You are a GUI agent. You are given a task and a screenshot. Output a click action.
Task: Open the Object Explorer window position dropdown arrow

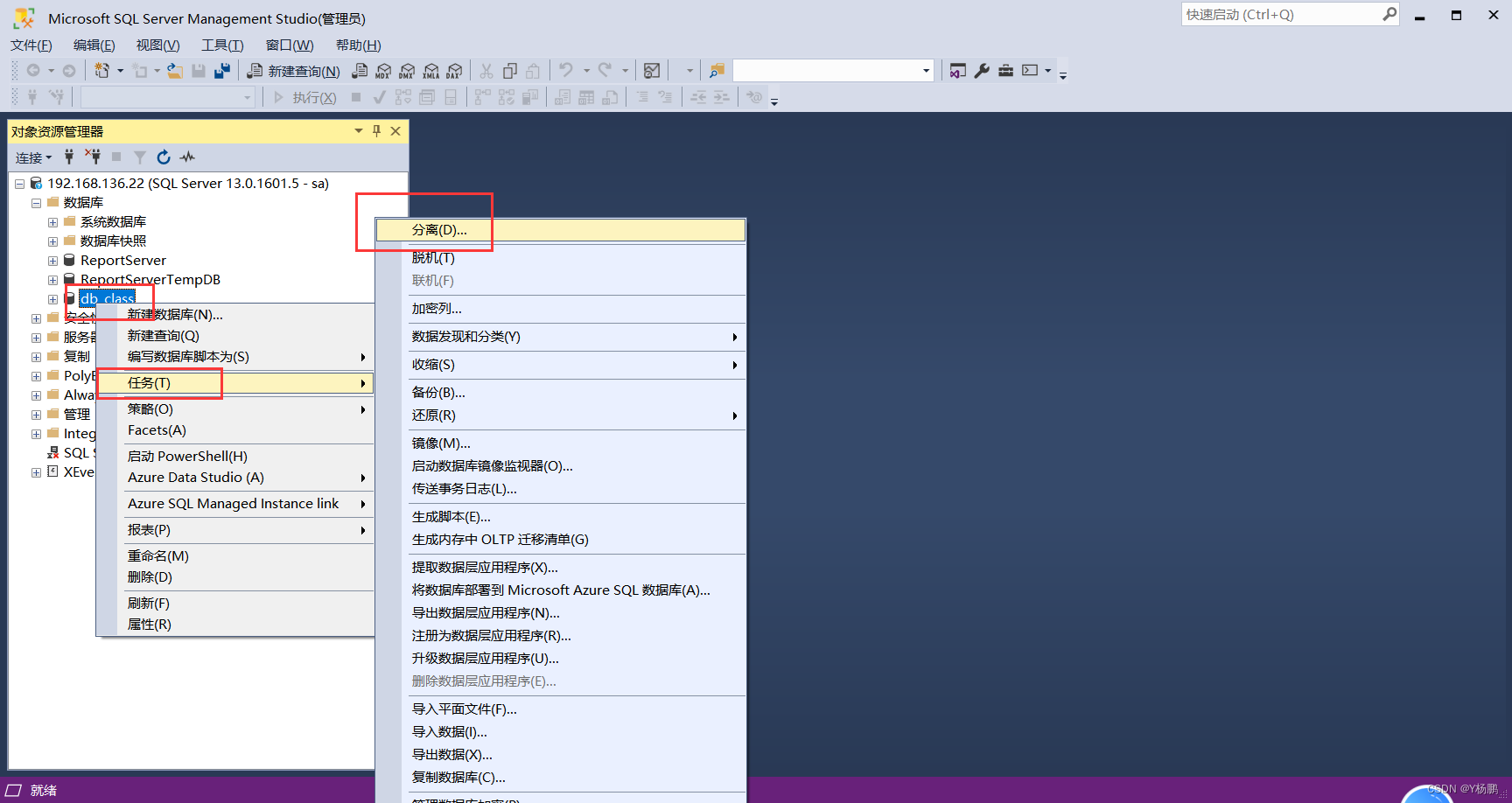359,131
